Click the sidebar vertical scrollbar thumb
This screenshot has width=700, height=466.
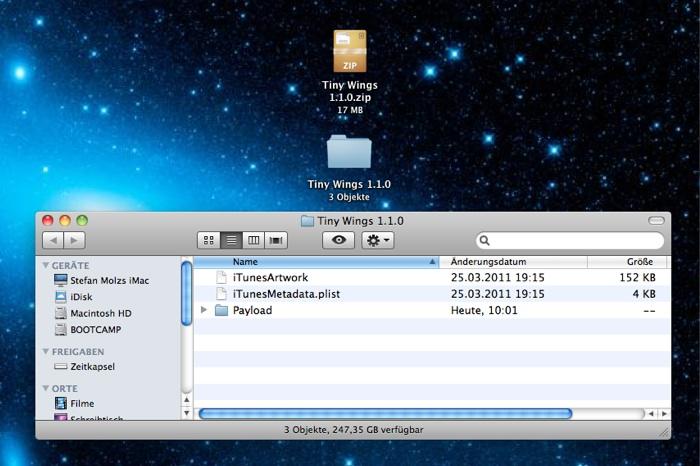tap(187, 293)
